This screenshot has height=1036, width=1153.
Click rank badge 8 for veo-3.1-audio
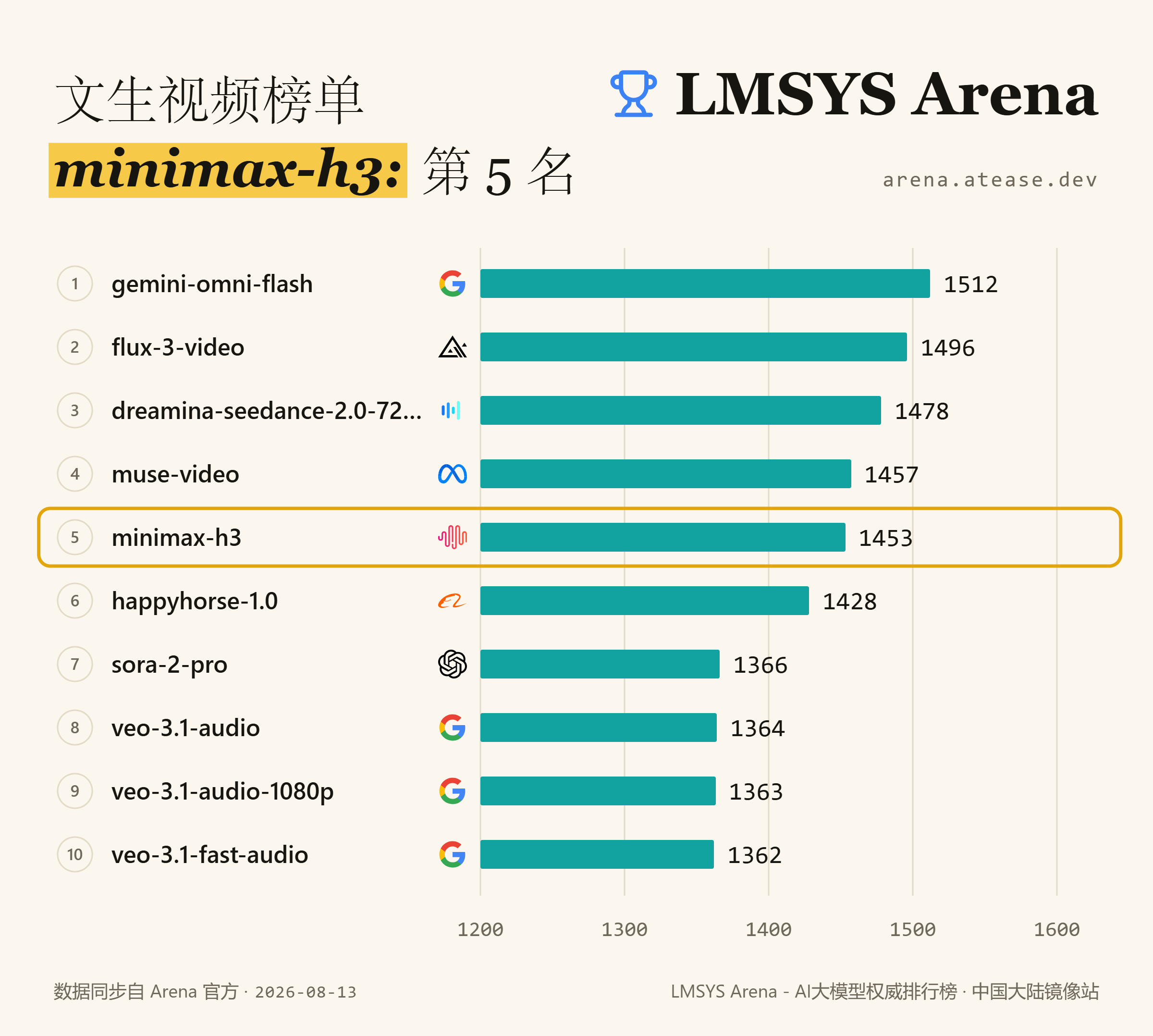point(75,728)
